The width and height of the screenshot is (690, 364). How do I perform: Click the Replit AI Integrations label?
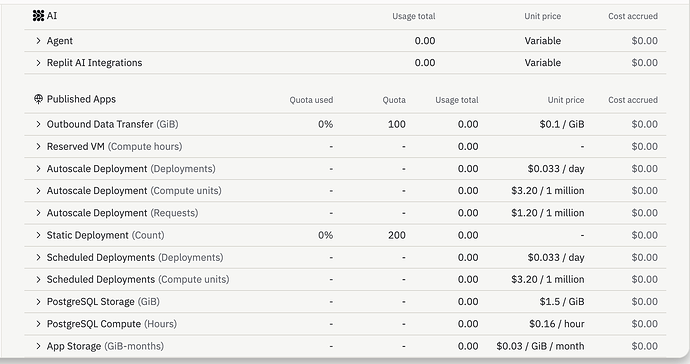[x=95, y=63]
